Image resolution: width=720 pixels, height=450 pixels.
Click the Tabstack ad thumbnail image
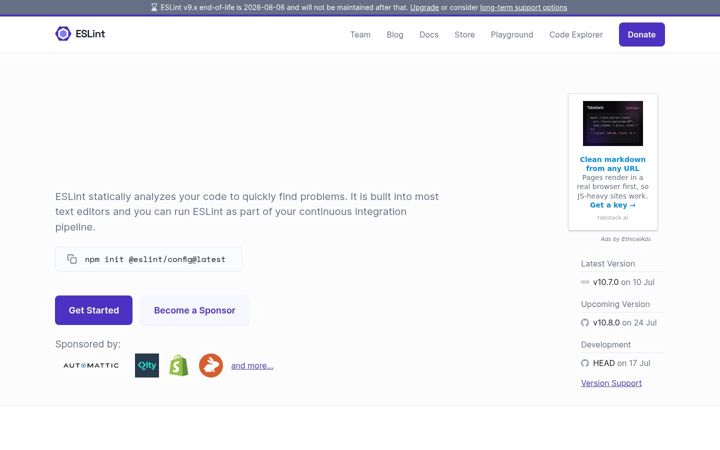point(613,124)
